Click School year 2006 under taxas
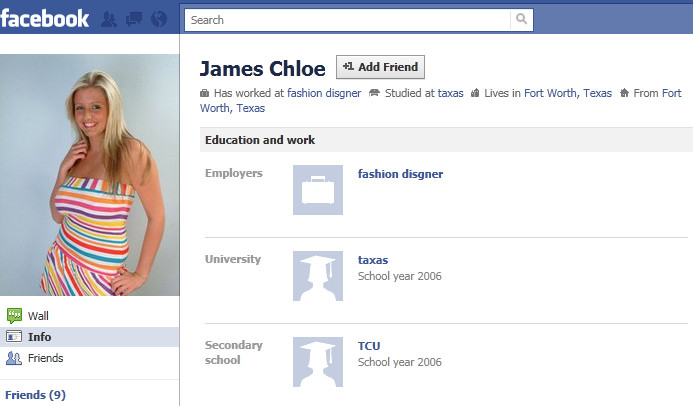693x406 pixels. (x=400, y=276)
